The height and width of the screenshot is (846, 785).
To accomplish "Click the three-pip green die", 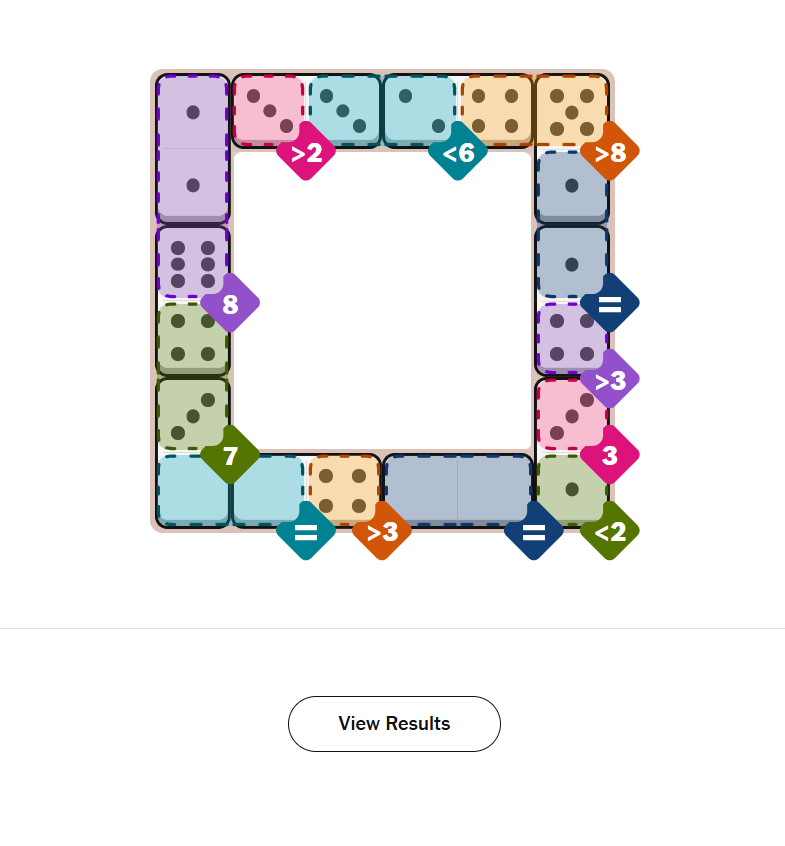I will click(193, 414).
